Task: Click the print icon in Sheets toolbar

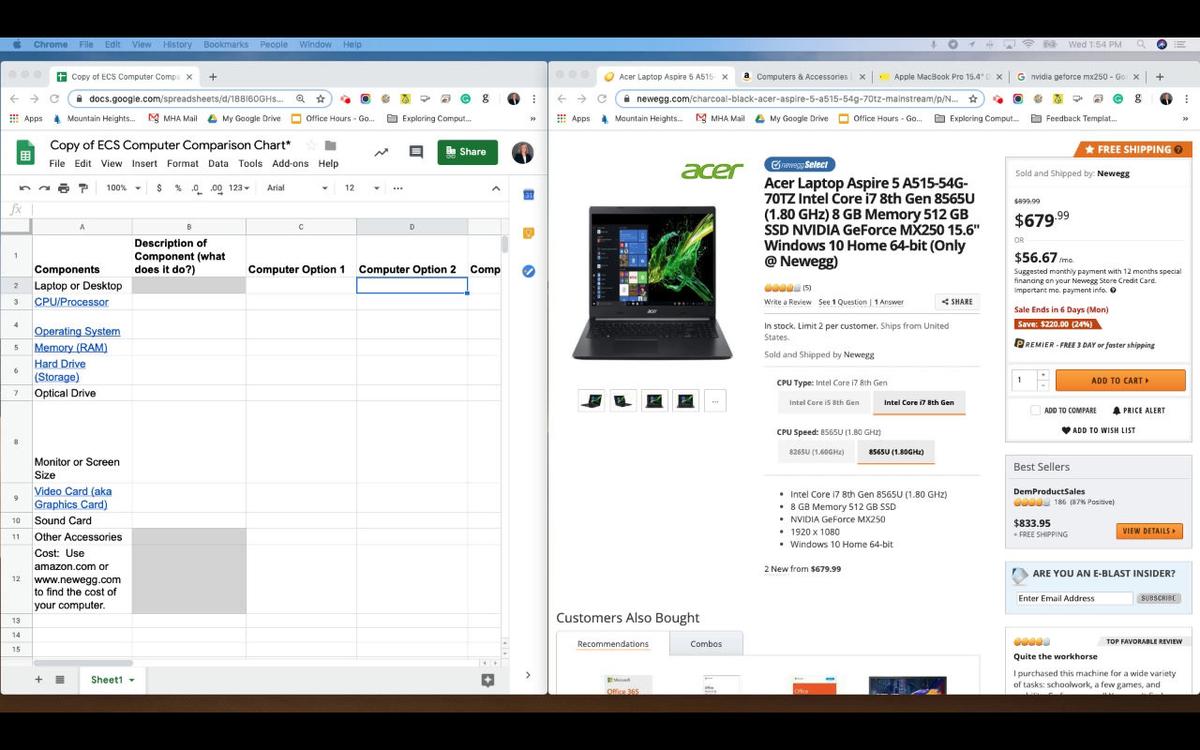Action: tap(64, 188)
